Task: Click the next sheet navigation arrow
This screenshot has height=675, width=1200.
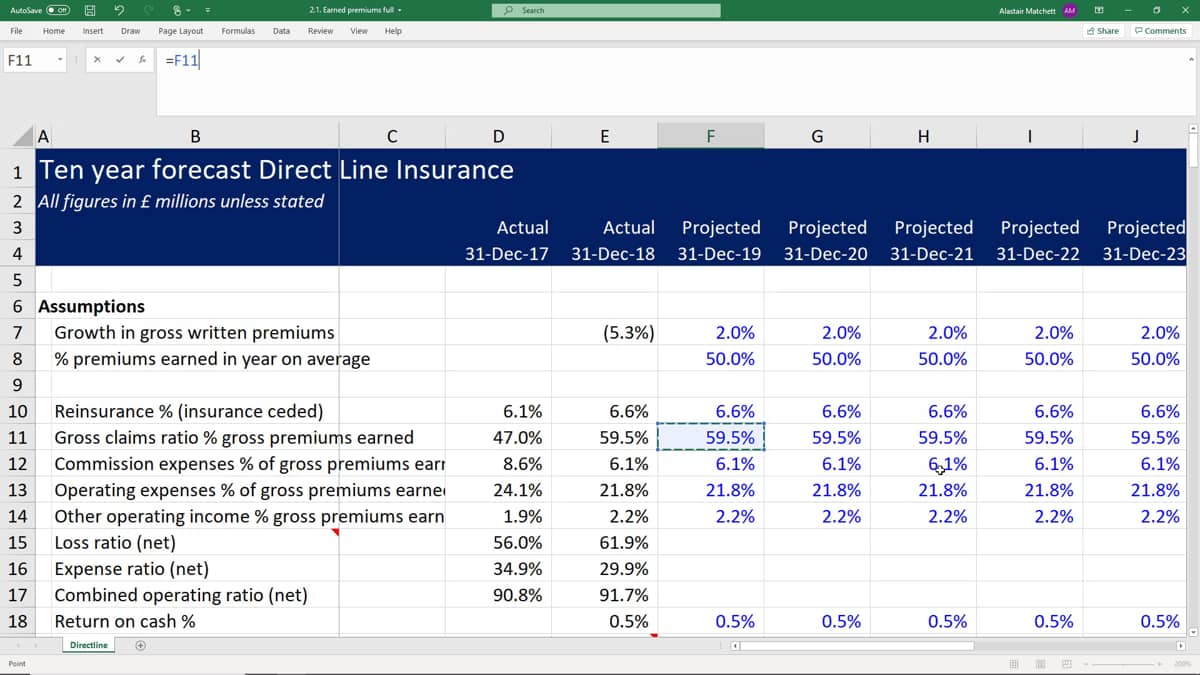Action: (38, 645)
